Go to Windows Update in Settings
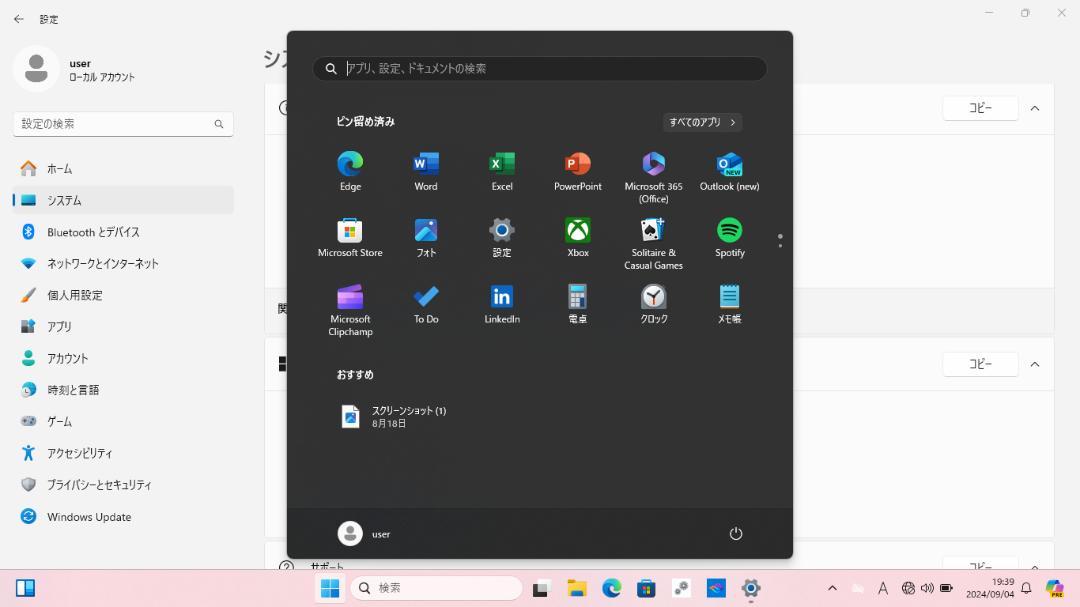This screenshot has height=607, width=1080. click(123, 517)
